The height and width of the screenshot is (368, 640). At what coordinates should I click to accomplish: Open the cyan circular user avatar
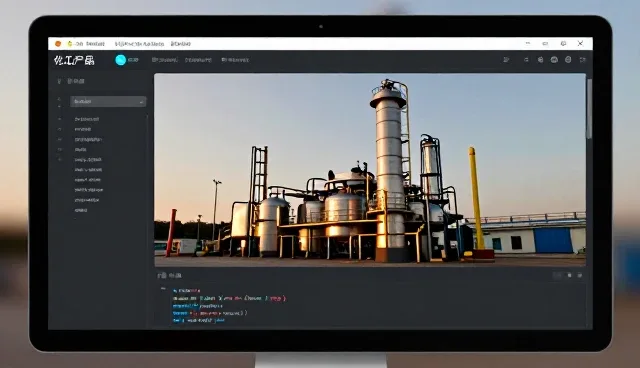pos(120,60)
